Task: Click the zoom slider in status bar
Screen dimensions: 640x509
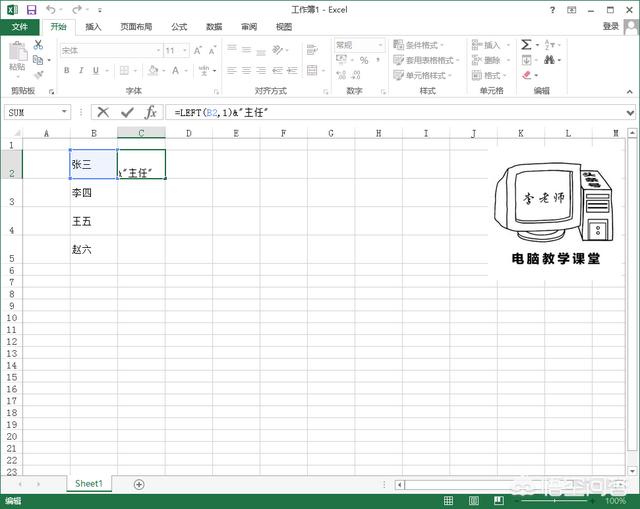Action: click(x=555, y=500)
